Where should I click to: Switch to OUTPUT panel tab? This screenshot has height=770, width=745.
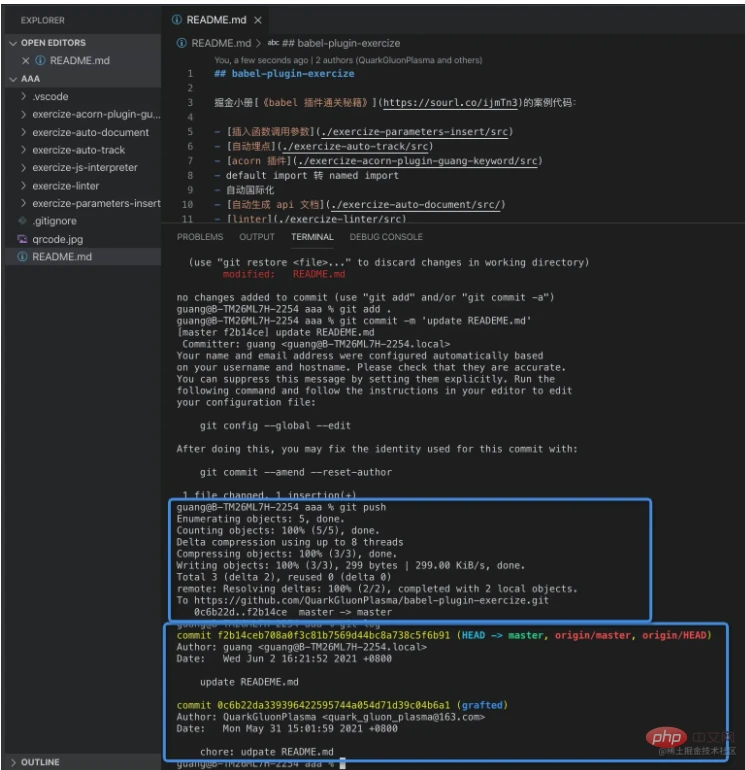click(257, 237)
